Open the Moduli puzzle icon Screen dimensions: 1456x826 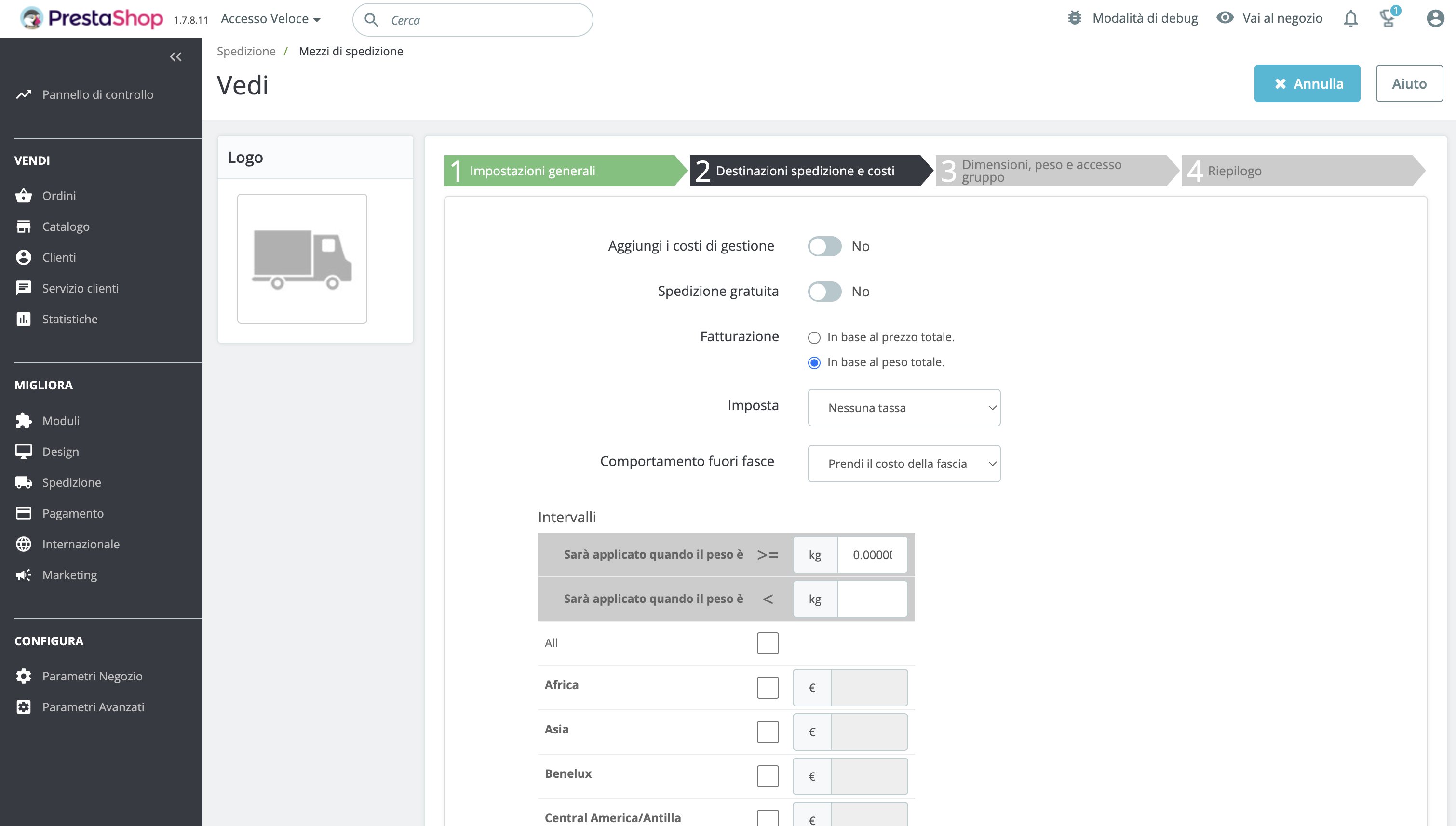(x=23, y=420)
